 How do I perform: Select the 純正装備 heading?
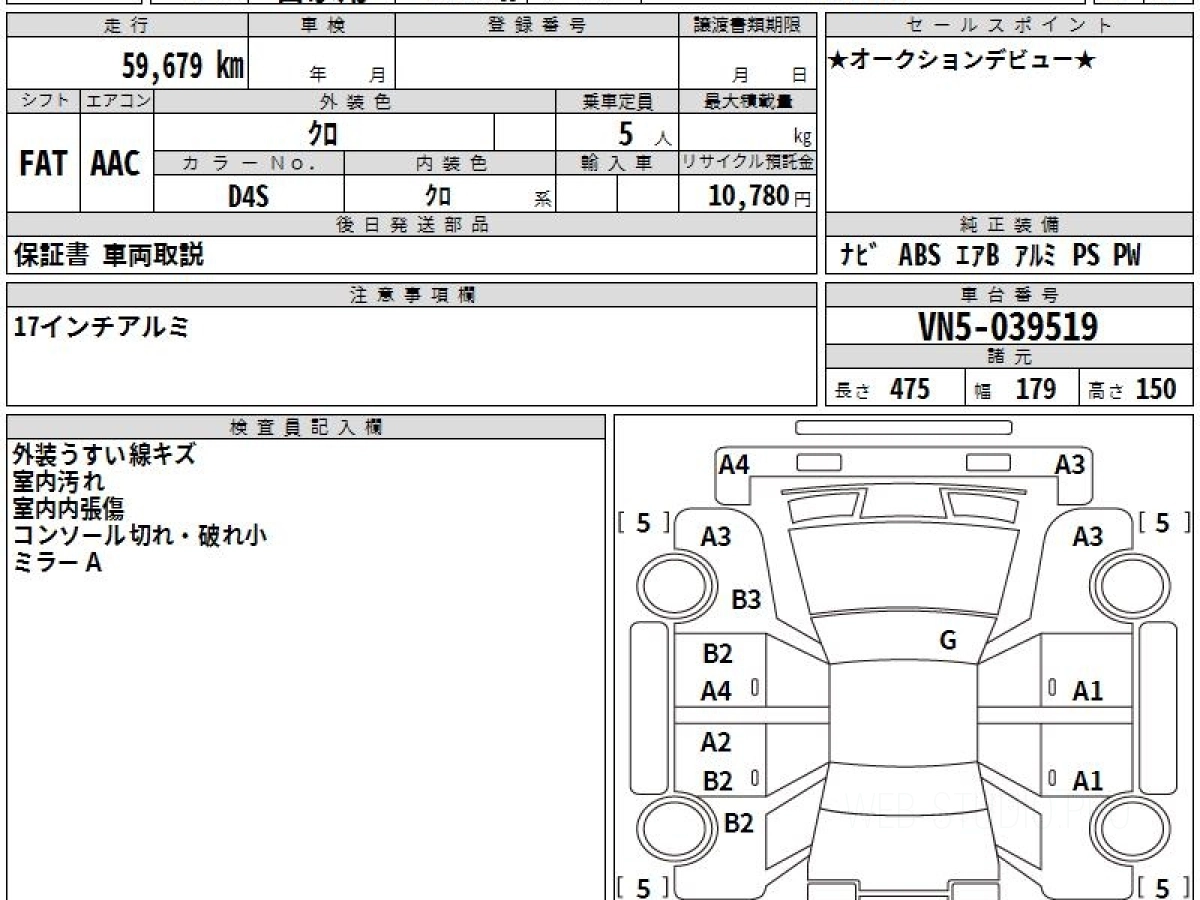pyautogui.click(x=1009, y=225)
